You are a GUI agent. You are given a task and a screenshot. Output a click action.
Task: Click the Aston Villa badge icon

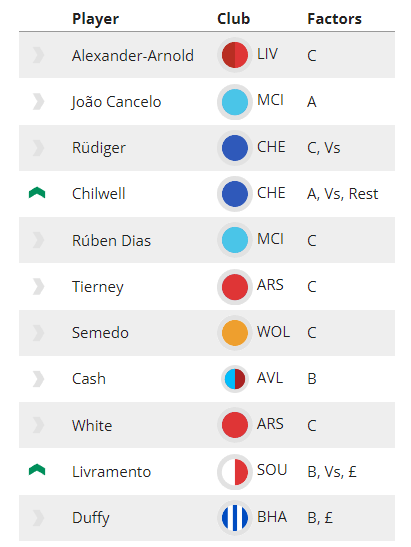(235, 379)
